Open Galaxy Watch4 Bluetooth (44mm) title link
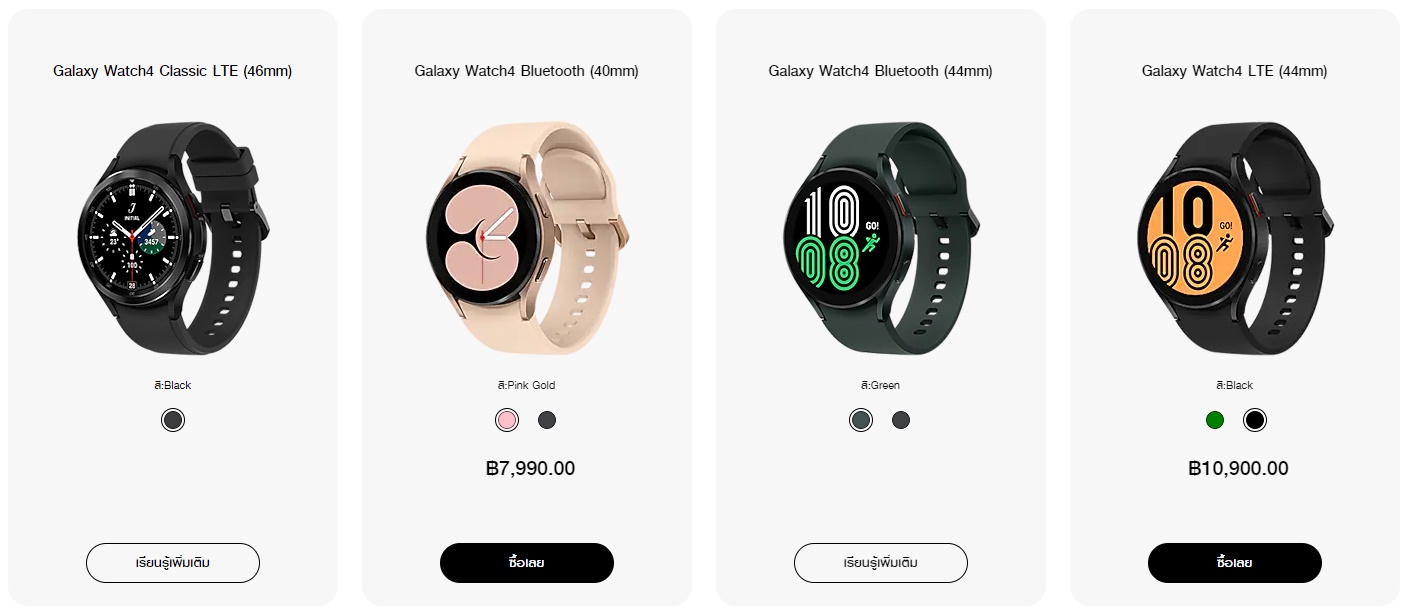Viewport: 1405px width, 613px height. tap(881, 71)
